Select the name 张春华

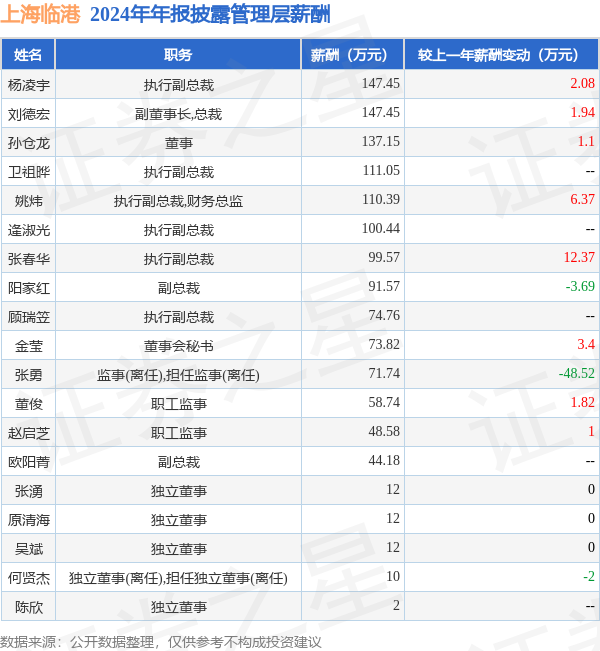pos(29,259)
